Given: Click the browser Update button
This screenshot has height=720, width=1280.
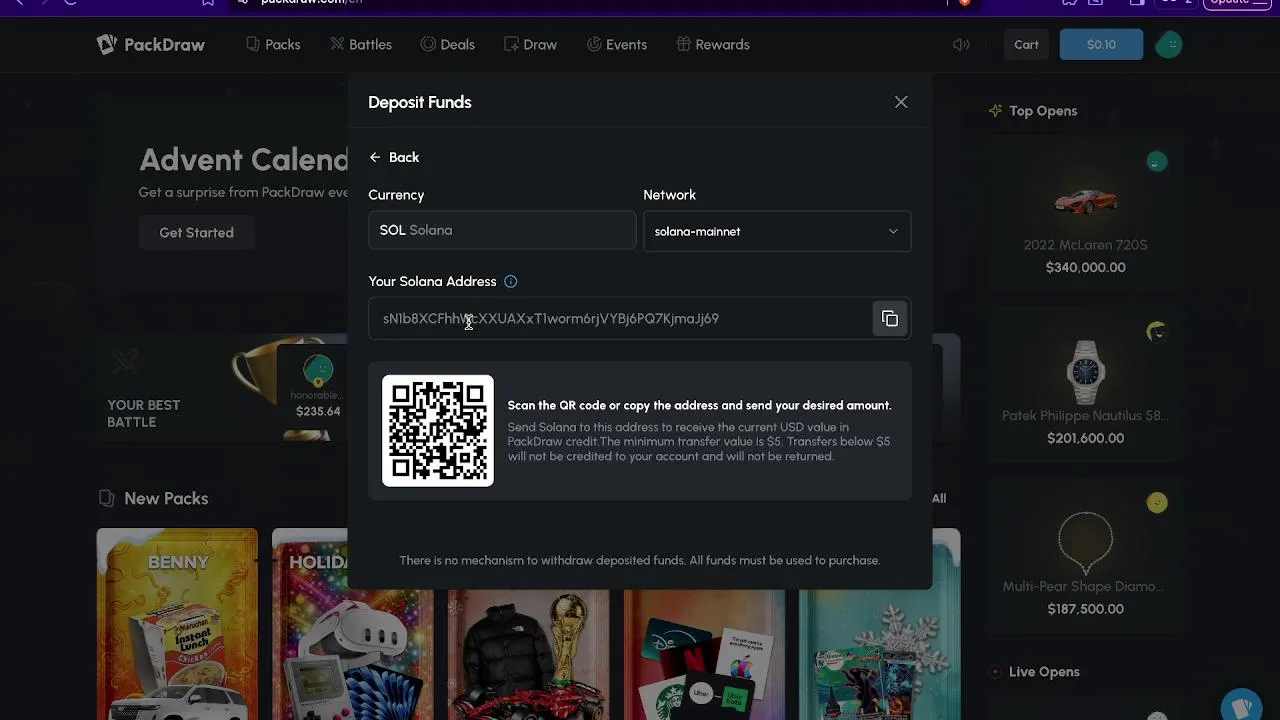Looking at the screenshot, I should point(1239,3).
